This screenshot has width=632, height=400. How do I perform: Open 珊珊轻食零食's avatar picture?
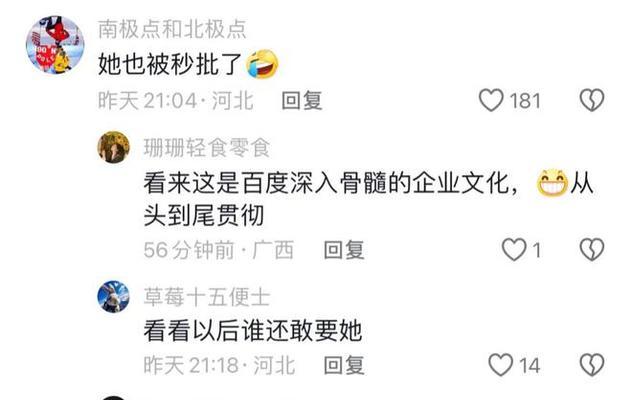point(114,147)
